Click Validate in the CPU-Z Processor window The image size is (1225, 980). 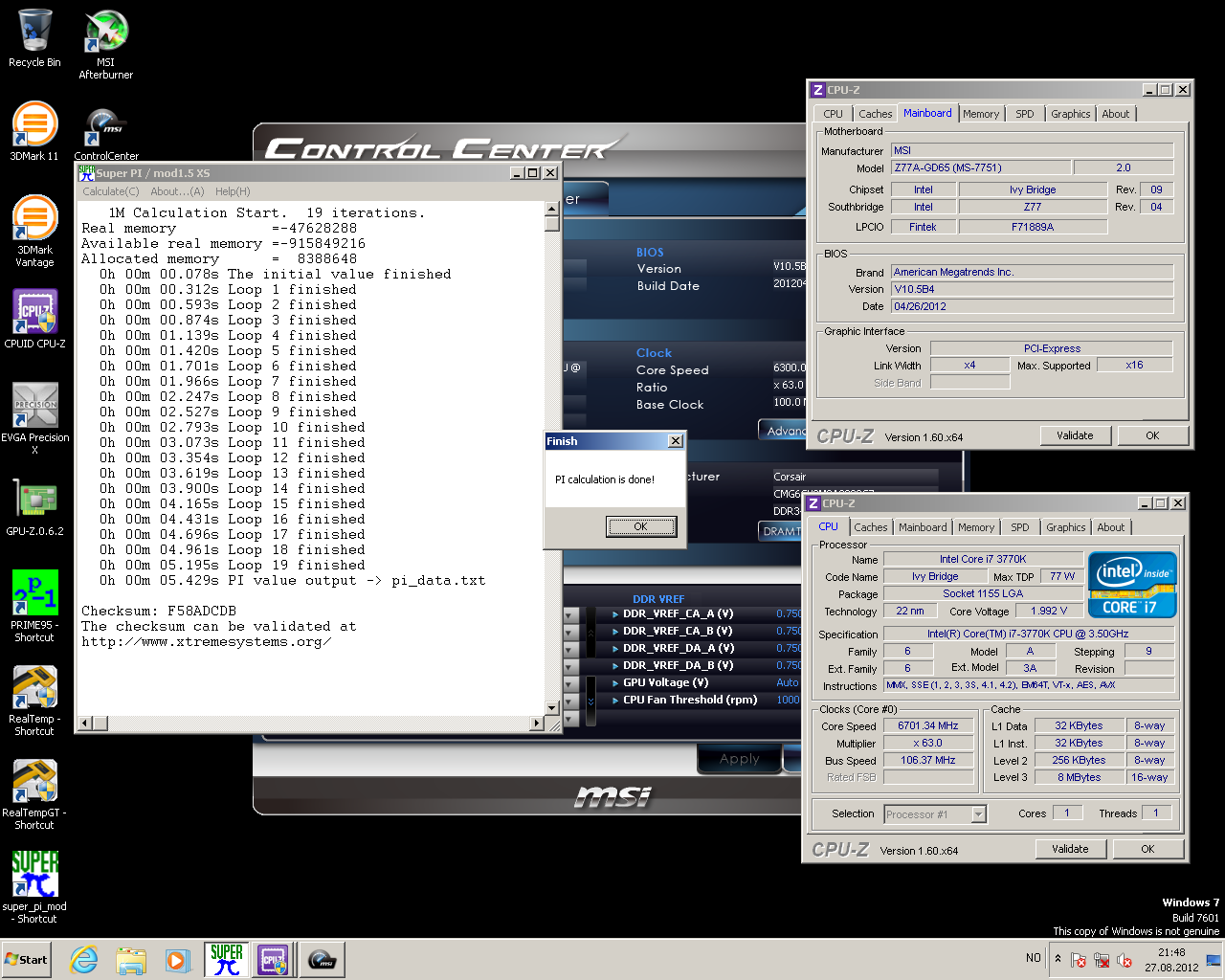tap(1070, 849)
